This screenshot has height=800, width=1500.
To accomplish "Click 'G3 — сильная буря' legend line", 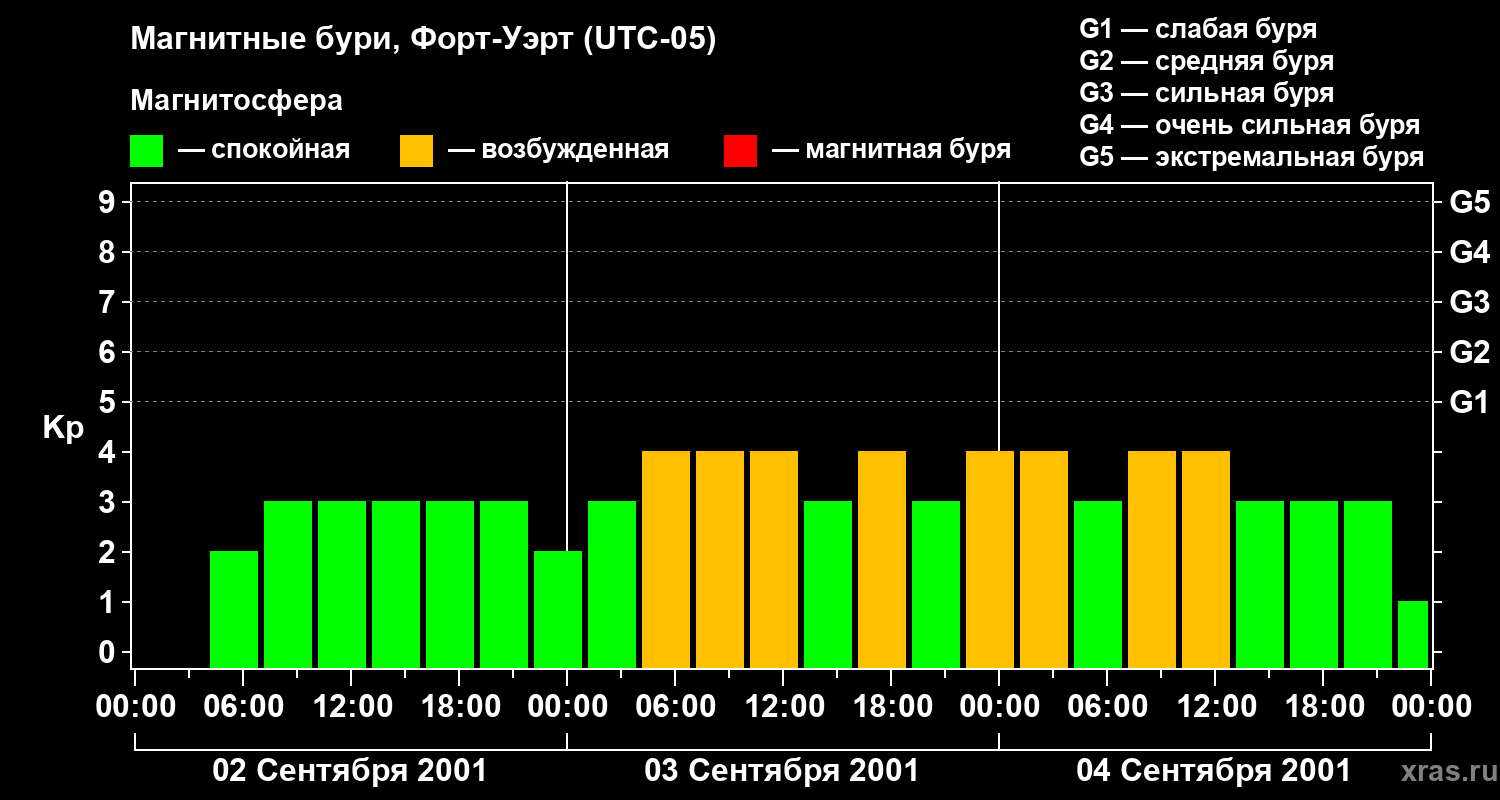I will pos(1206,93).
